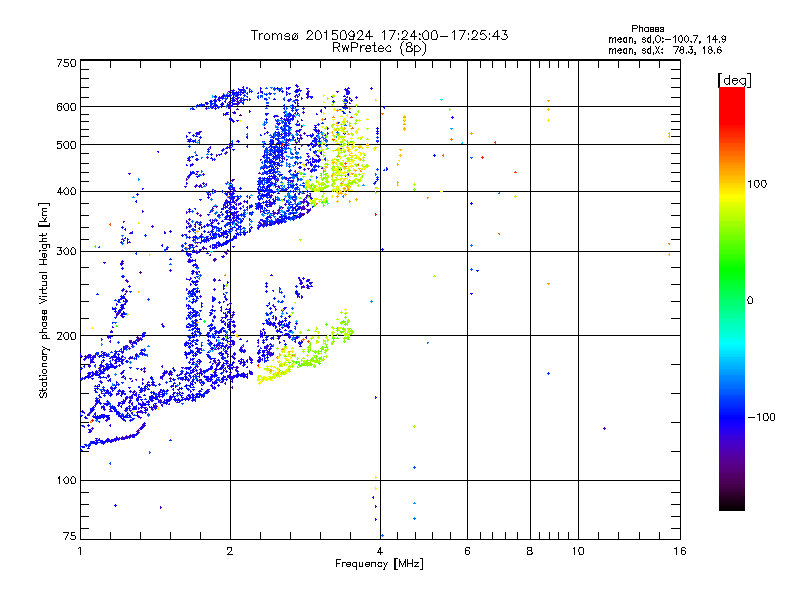Click the x-axis tick label '6'
Screen dimensions: 800x600
467,551
